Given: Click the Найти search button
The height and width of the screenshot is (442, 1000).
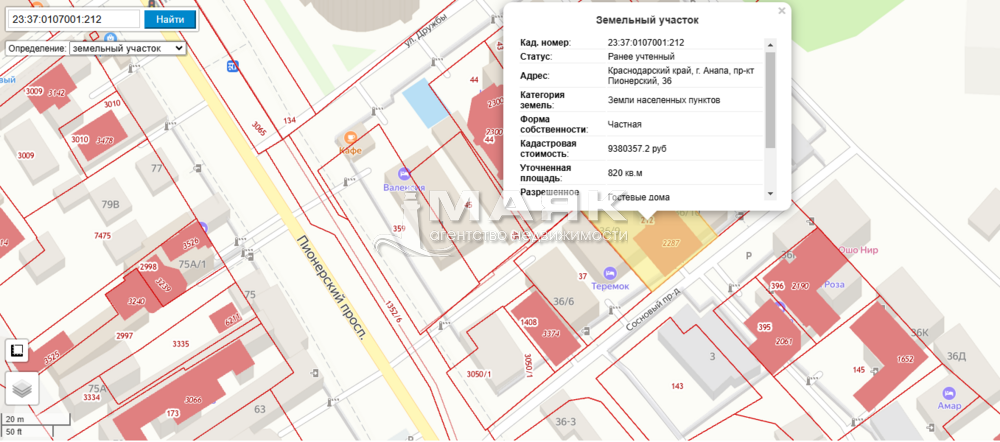Looking at the screenshot, I should pyautogui.click(x=169, y=19).
